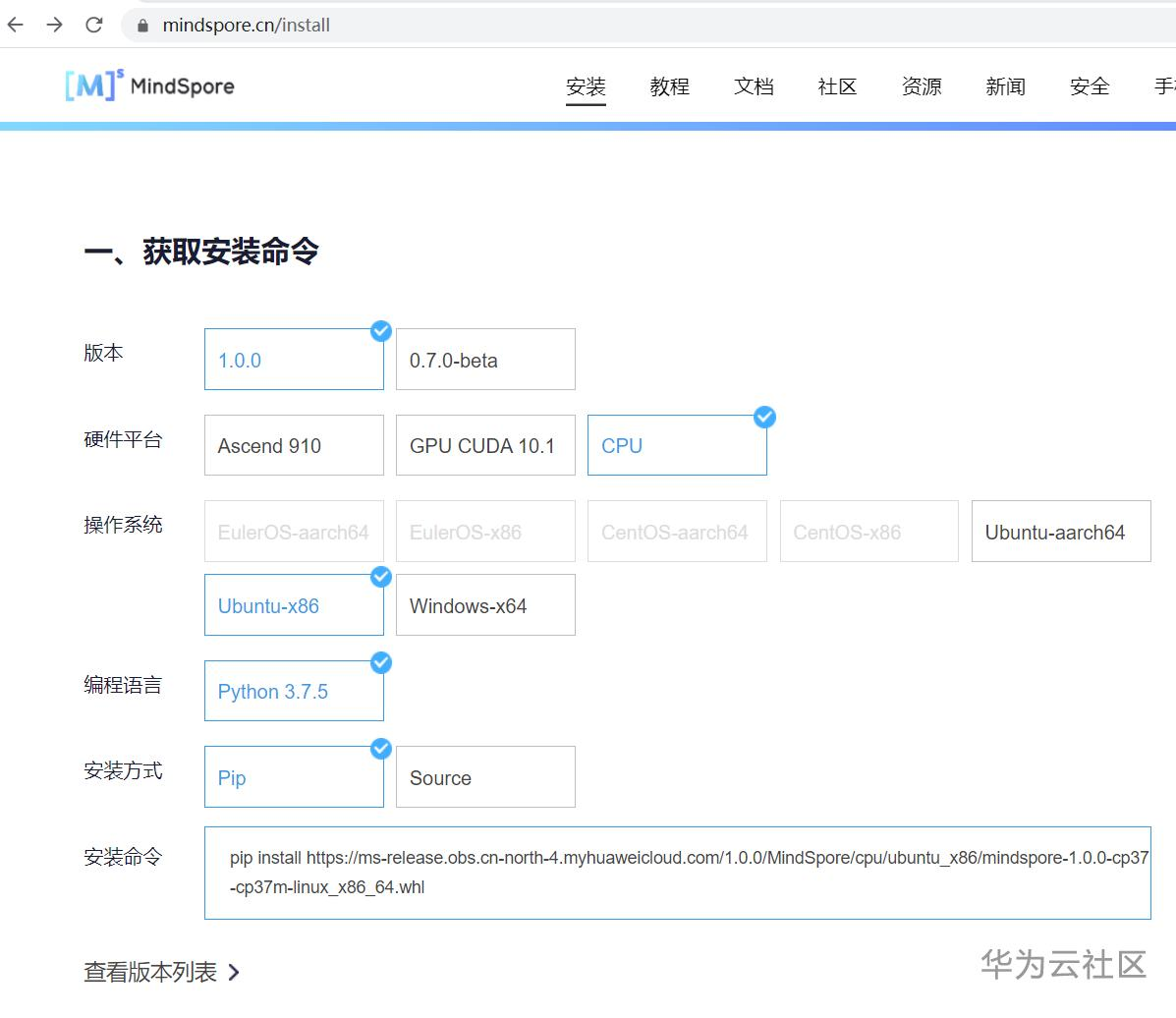
Task: Click the checkmark badge on 1.0.0
Action: (x=381, y=331)
